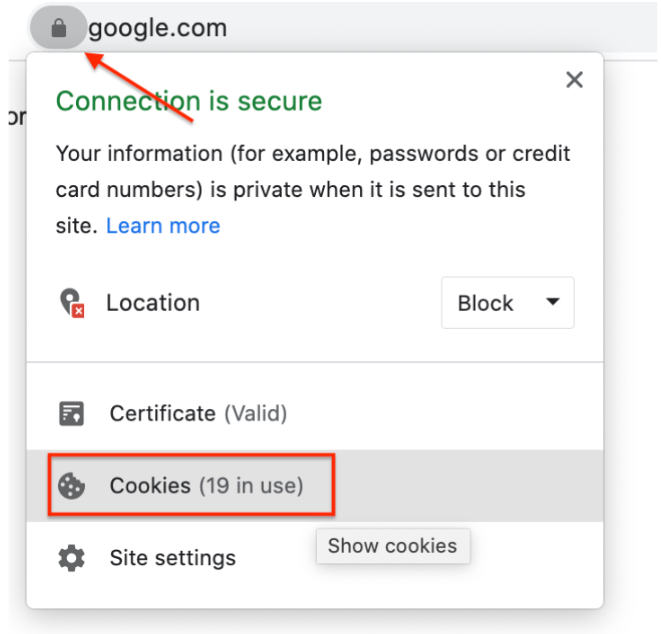Click the "(Valid)" certificate status text

255,413
